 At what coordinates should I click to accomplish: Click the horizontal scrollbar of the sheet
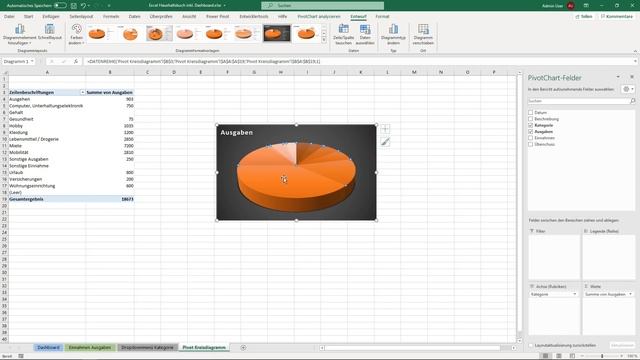point(412,348)
